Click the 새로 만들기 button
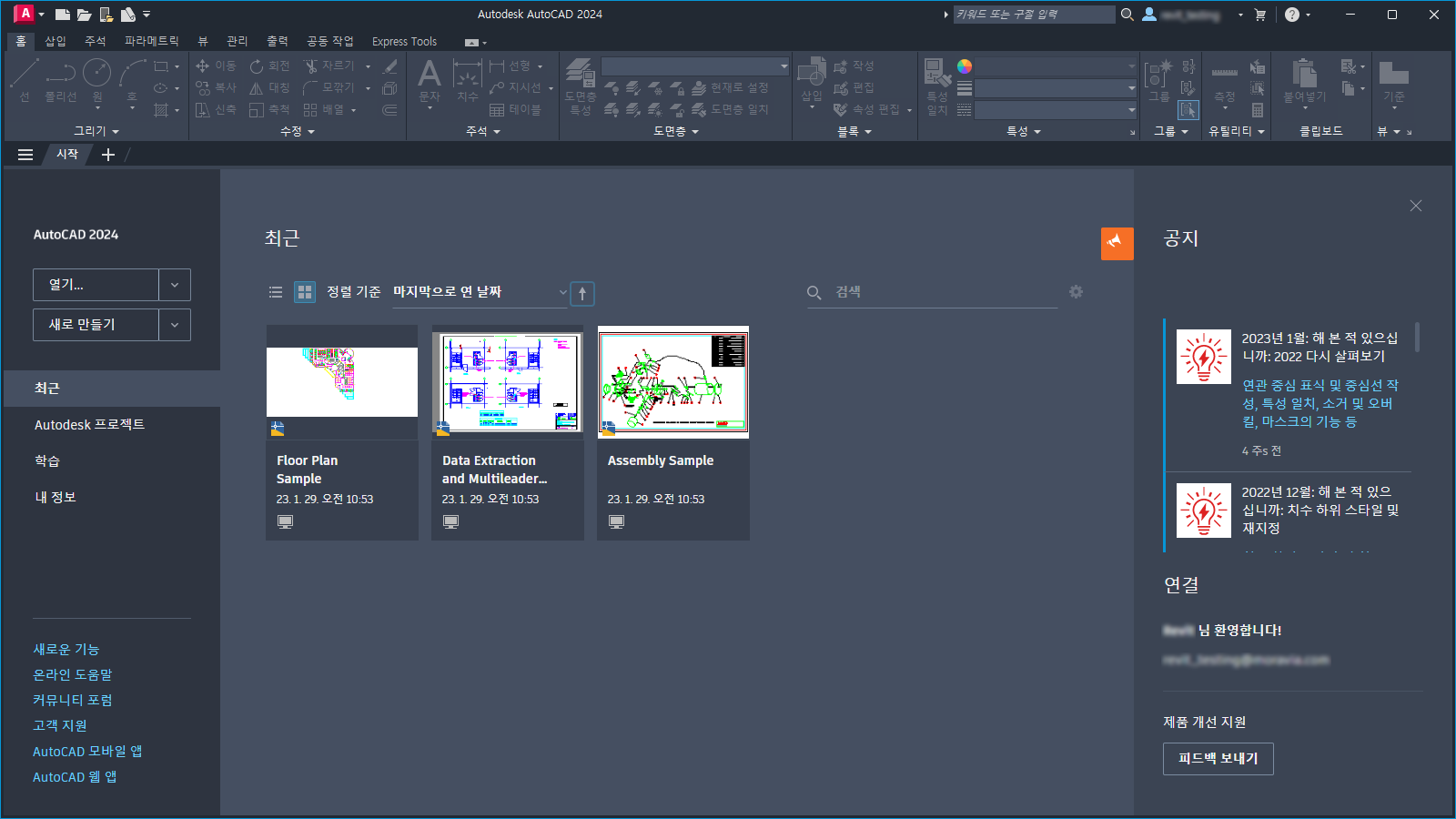1456x819 pixels. click(x=96, y=325)
